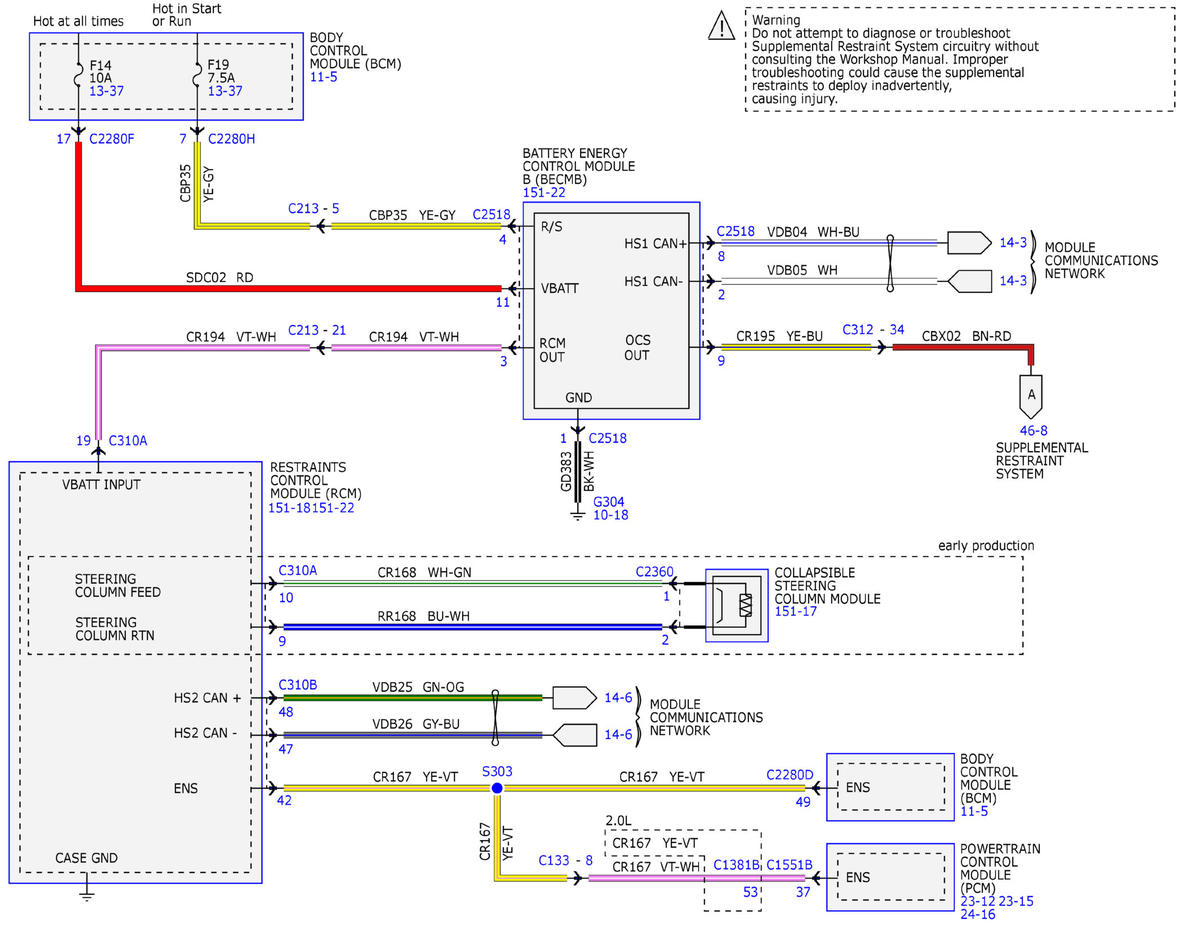This screenshot has height=927, width=1200.
Task: Click the warning triangle icon
Action: 721,27
